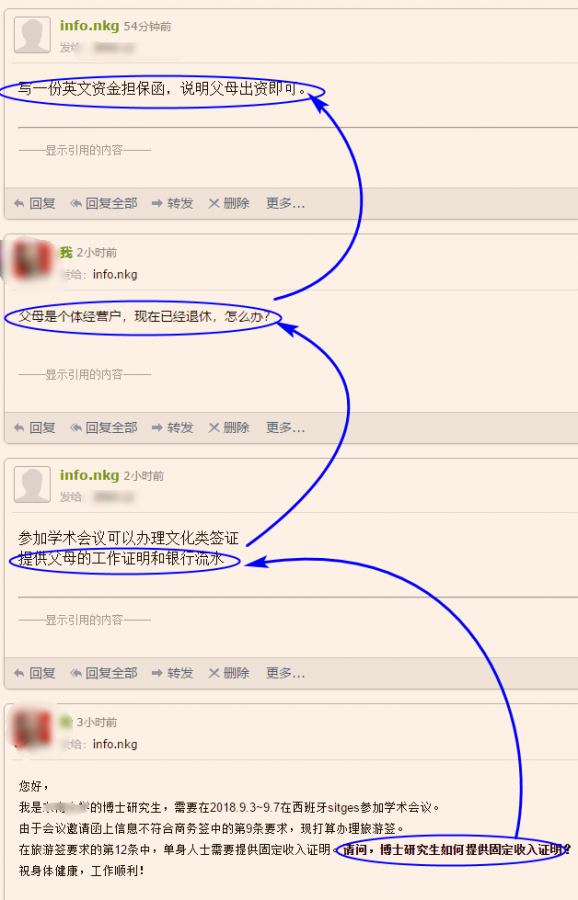Expand quoted content in my 2-hour-old message

pos(84,375)
